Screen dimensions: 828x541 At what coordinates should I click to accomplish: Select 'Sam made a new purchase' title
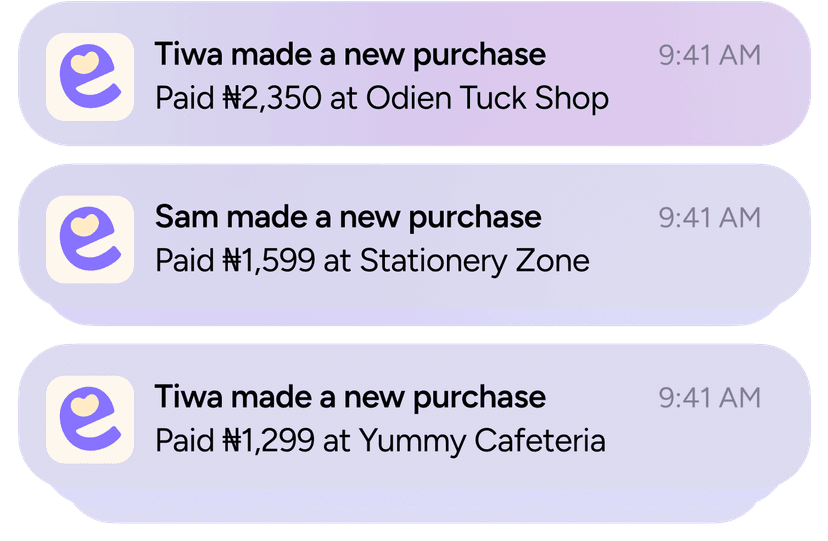click(x=348, y=217)
